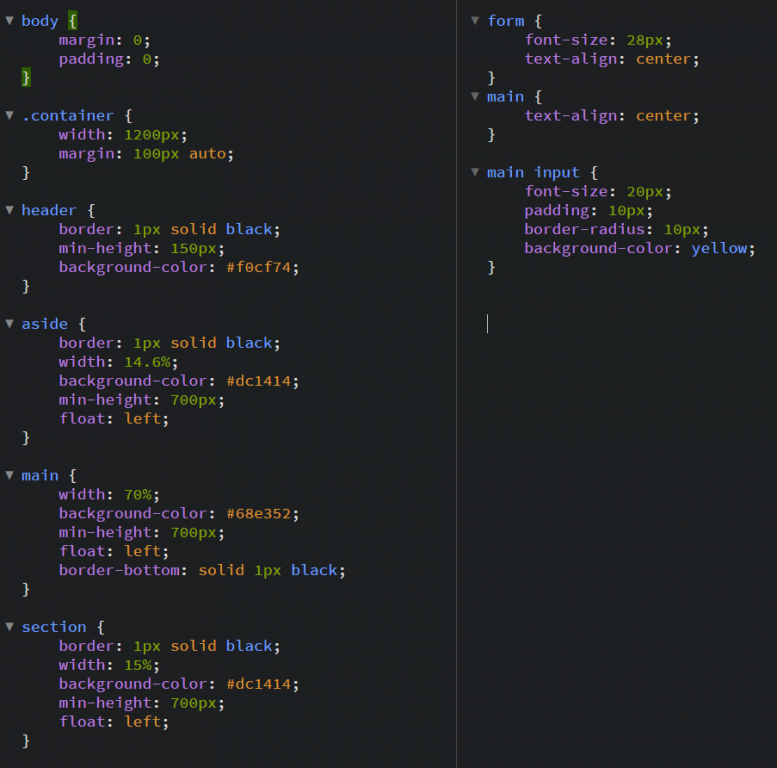This screenshot has width=777, height=768.
Task: Click the aside selector
Action: [45, 324]
